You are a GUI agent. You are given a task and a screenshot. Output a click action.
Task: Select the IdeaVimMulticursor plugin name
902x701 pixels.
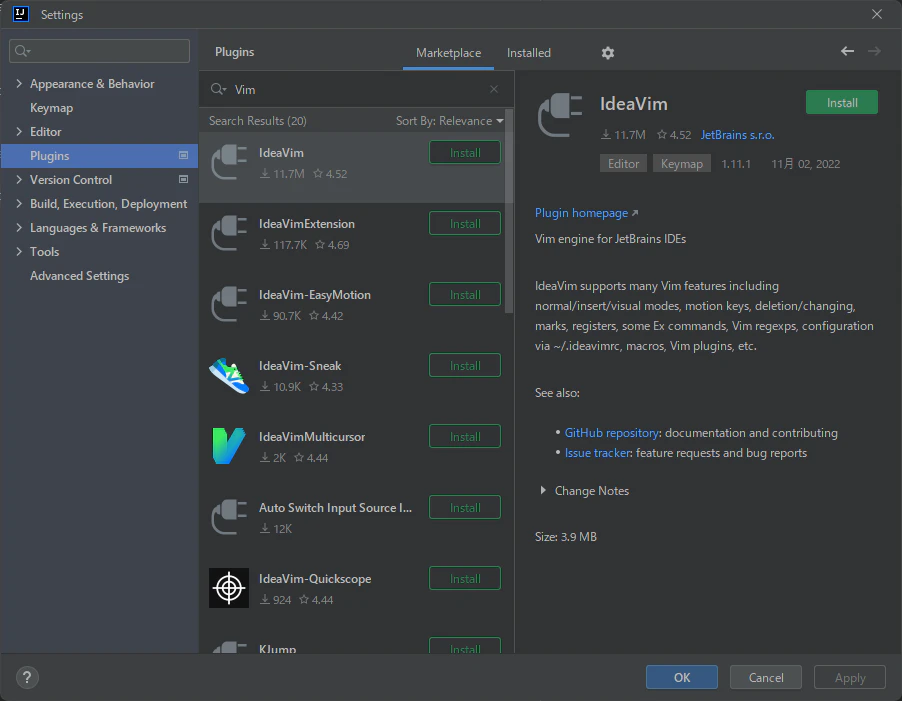[312, 436]
